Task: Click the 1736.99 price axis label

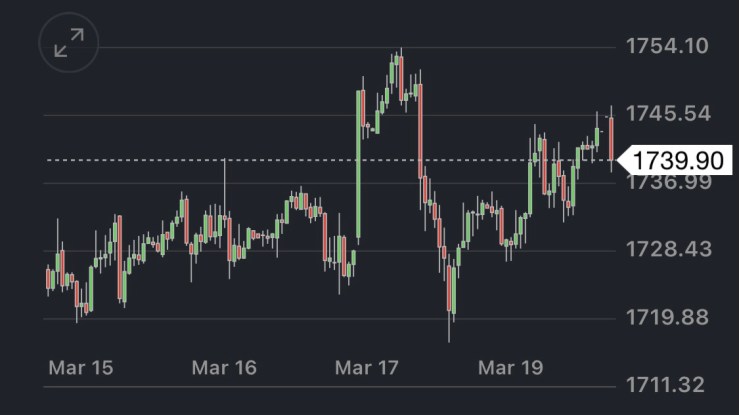Action: [667, 182]
